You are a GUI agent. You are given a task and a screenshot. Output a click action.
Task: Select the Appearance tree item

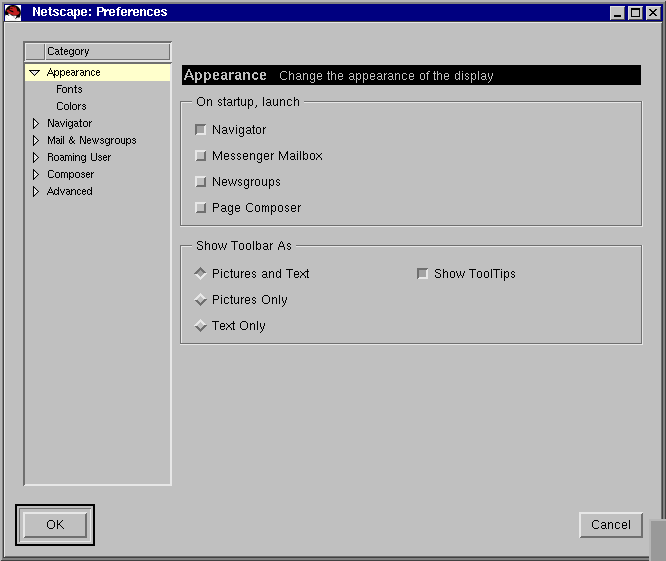click(x=73, y=73)
